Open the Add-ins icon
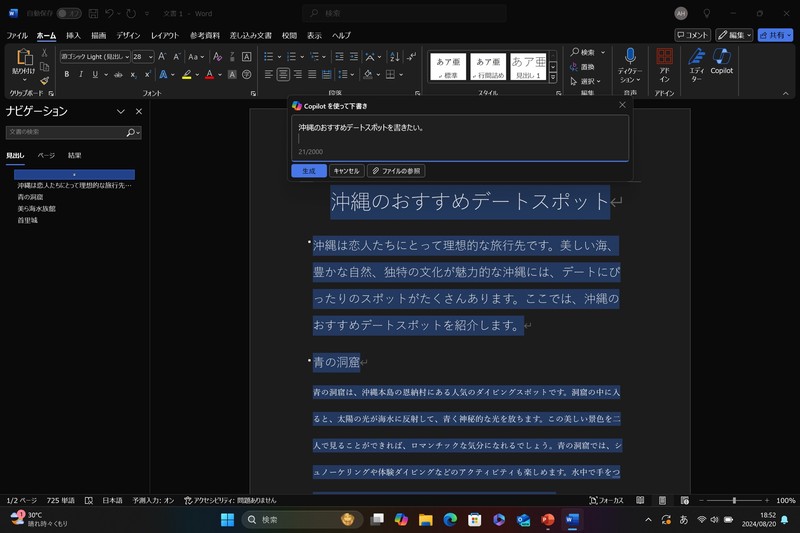 click(x=664, y=56)
